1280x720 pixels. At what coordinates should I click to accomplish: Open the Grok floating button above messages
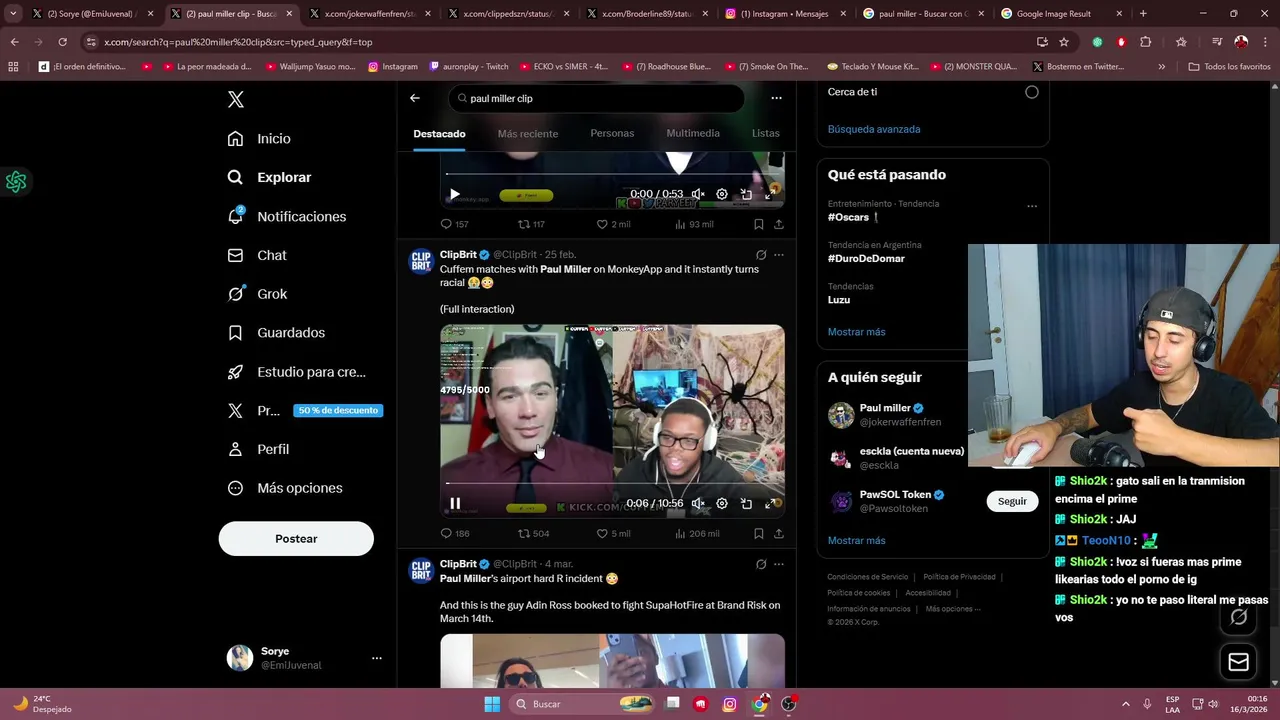[1238, 617]
